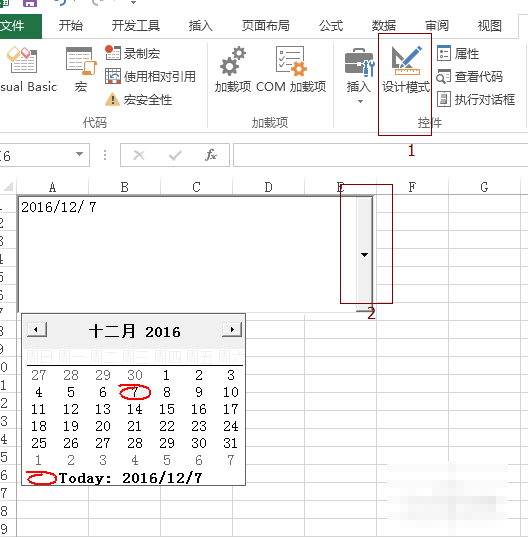Viewport: 528px width, 537px height.
Task: Select column F header
Action: coord(412,187)
